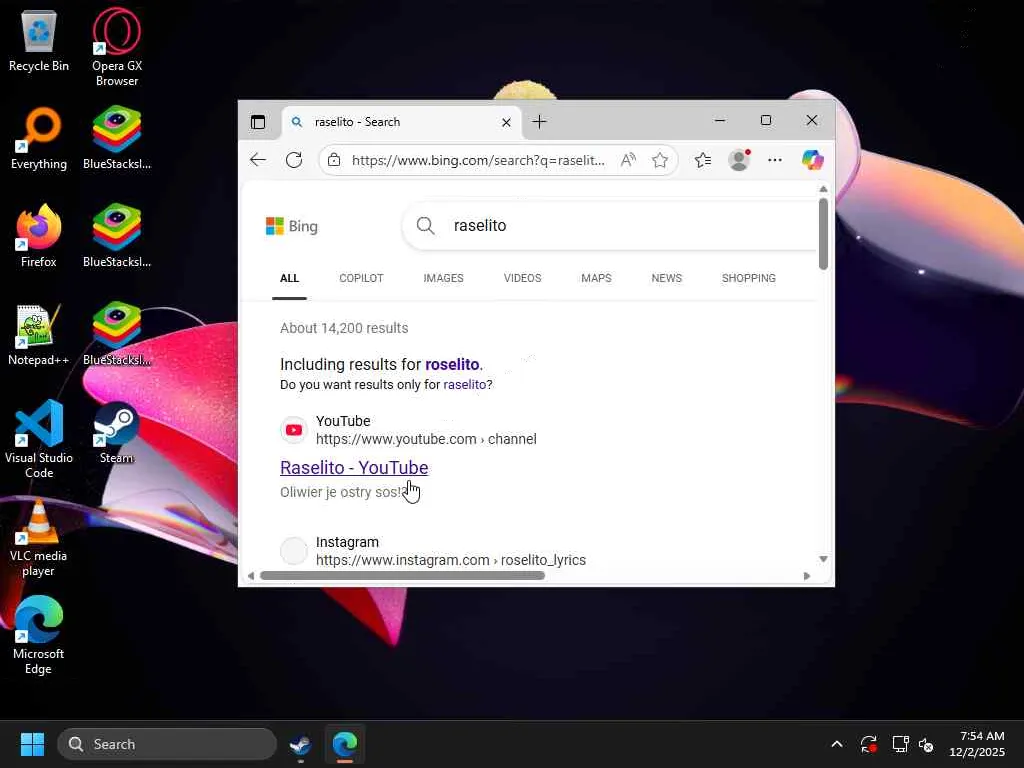The image size is (1024, 768).
Task: Click the Bing search magnifier icon
Action: click(x=425, y=226)
